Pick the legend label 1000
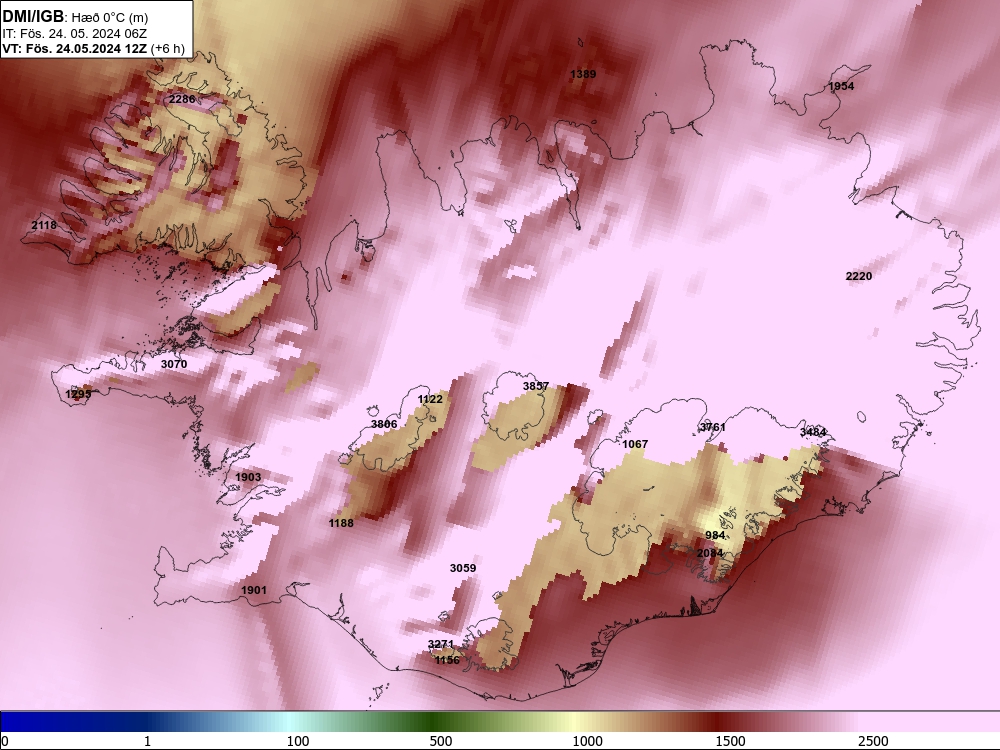The image size is (1000, 750). pos(587,741)
